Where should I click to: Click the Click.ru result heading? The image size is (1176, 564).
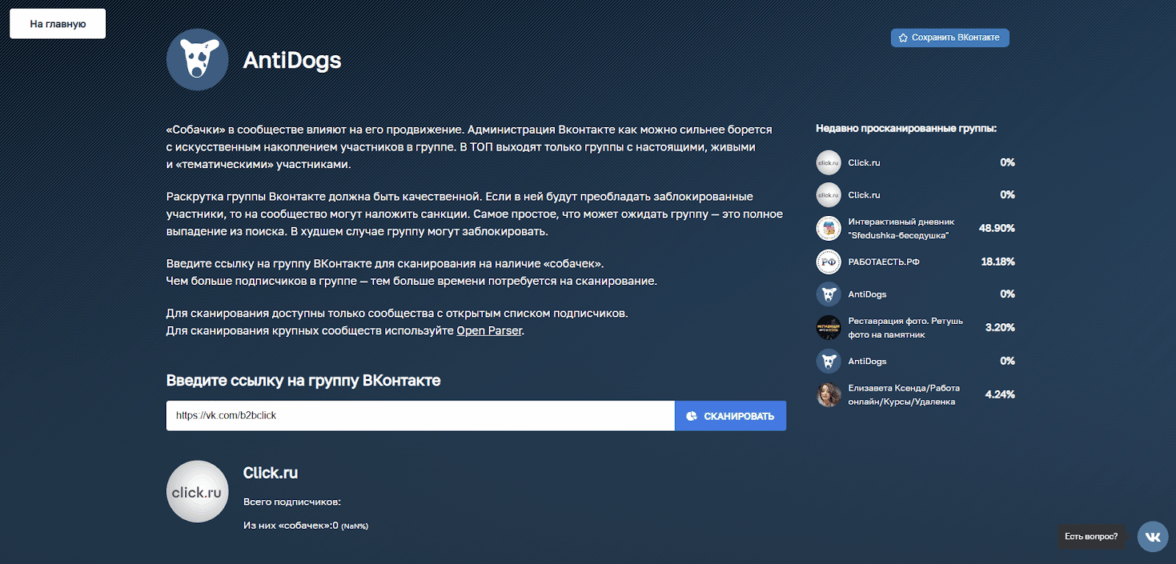point(270,473)
